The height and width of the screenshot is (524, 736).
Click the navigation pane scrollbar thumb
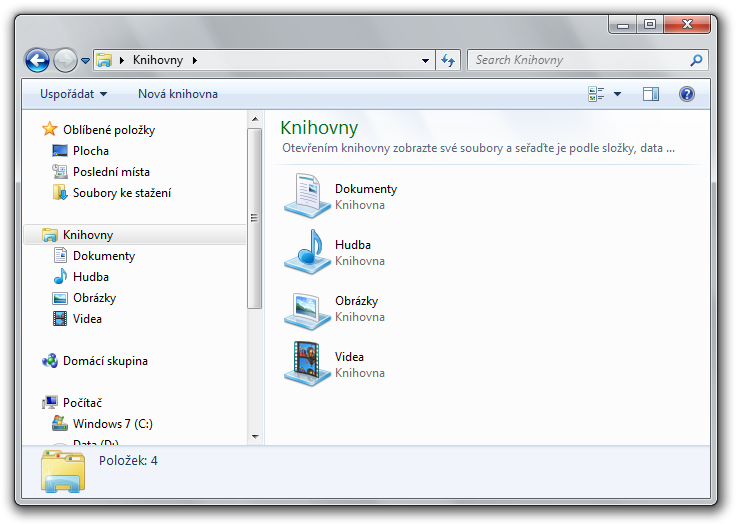pyautogui.click(x=254, y=219)
